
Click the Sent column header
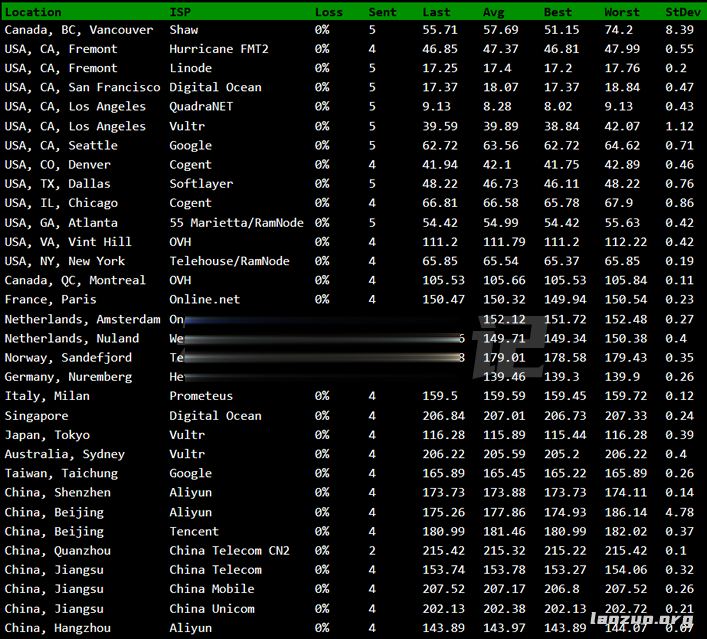point(382,12)
